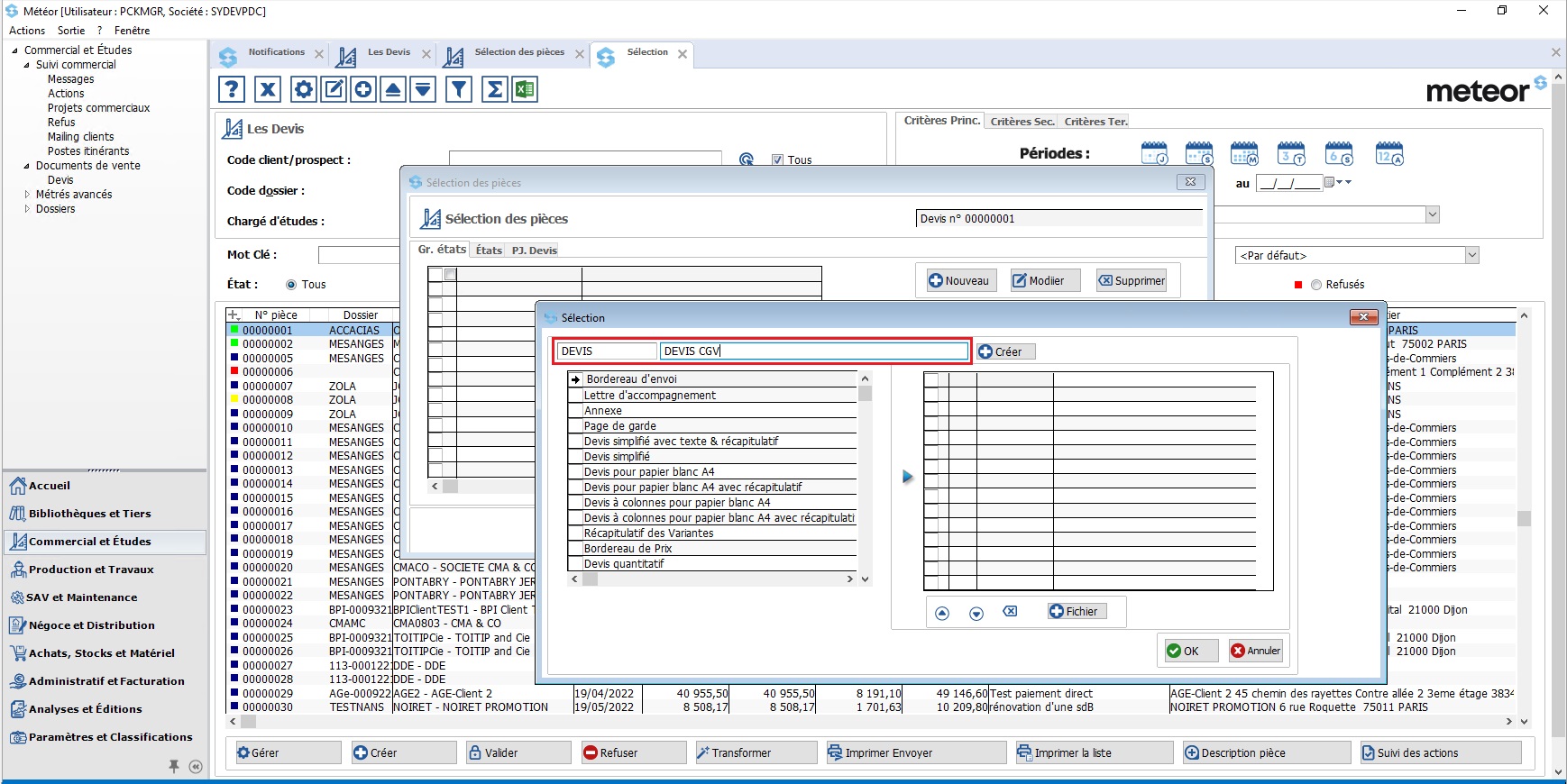Click the Supprimer button
The width and height of the screenshot is (1567, 784).
point(1132,280)
